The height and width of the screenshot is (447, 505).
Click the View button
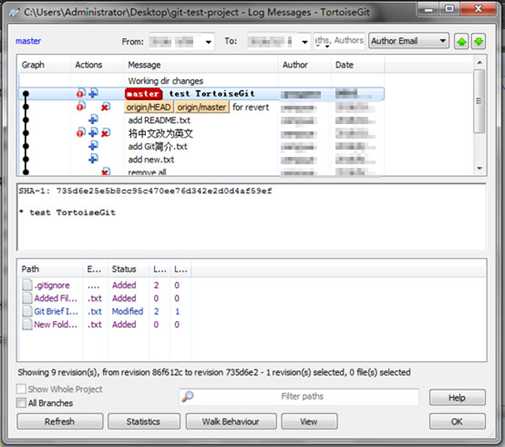(309, 422)
